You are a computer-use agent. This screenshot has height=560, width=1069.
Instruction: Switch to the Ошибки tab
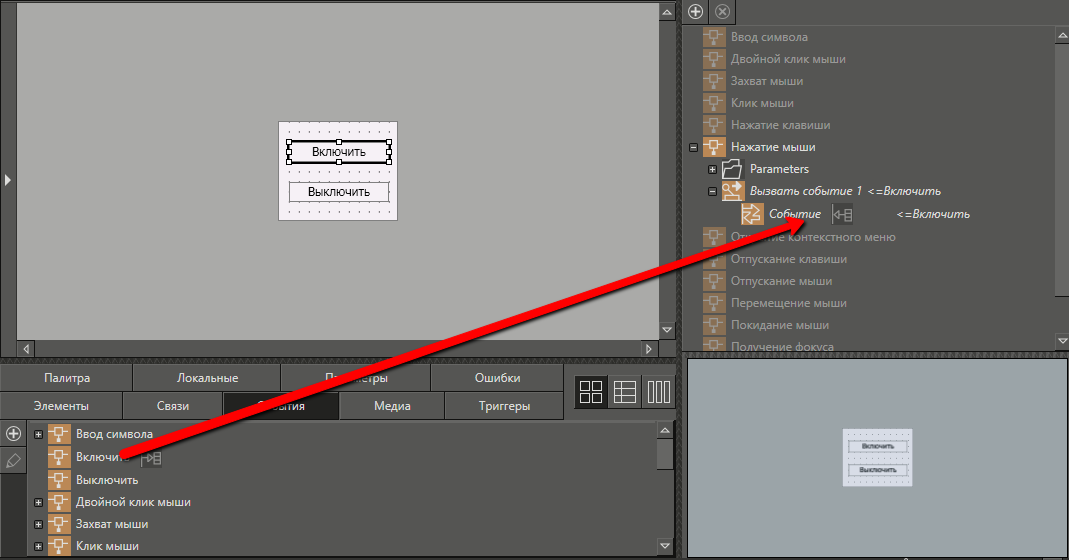497,378
